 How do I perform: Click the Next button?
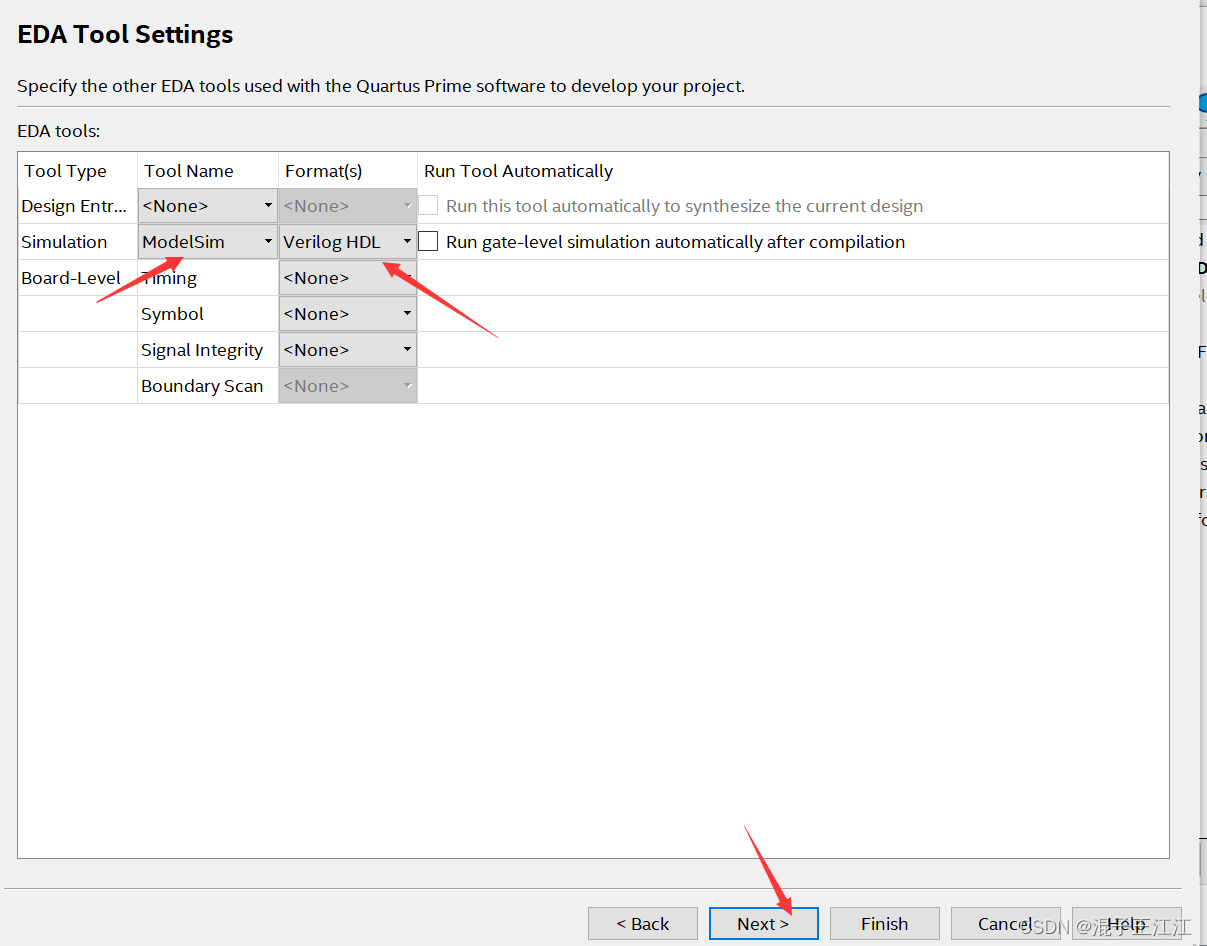pyautogui.click(x=763, y=924)
